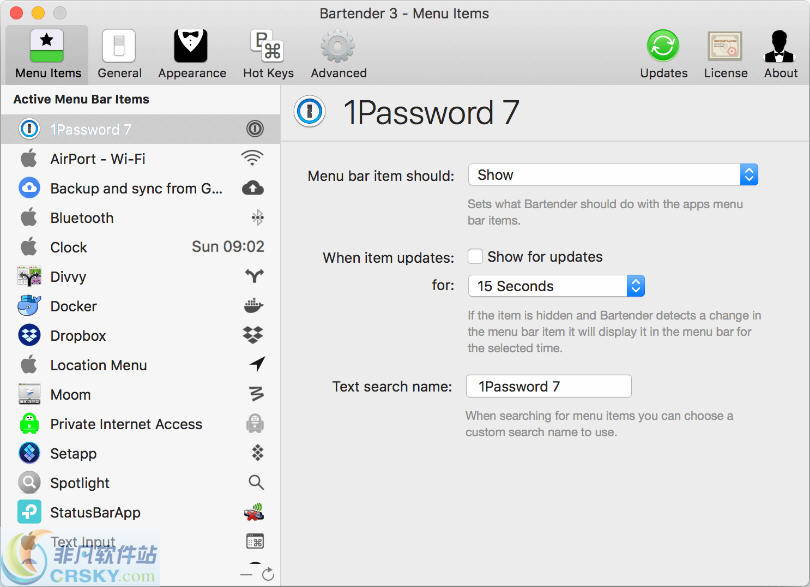Screen dimensions: 810x587
Task: Click the 1Password keyhole menu bar glyph
Action: (255, 129)
